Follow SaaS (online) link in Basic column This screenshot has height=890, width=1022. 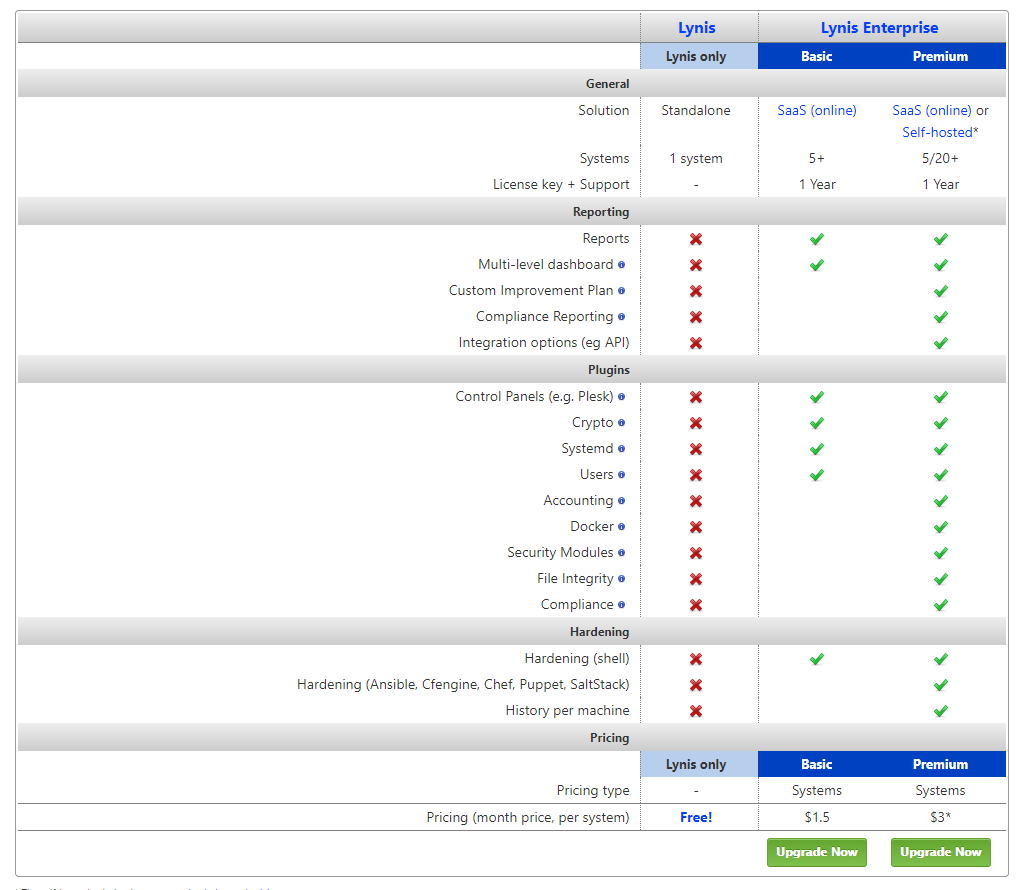817,110
